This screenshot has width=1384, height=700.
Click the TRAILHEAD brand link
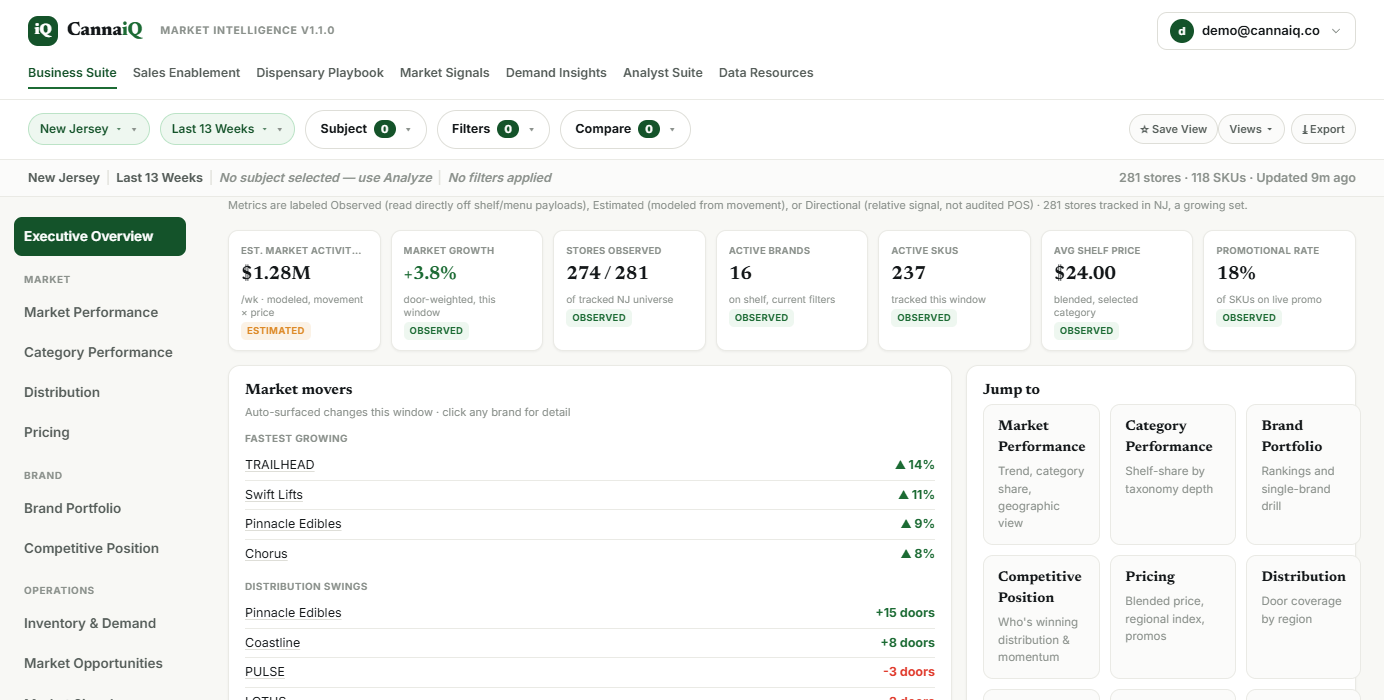click(280, 465)
